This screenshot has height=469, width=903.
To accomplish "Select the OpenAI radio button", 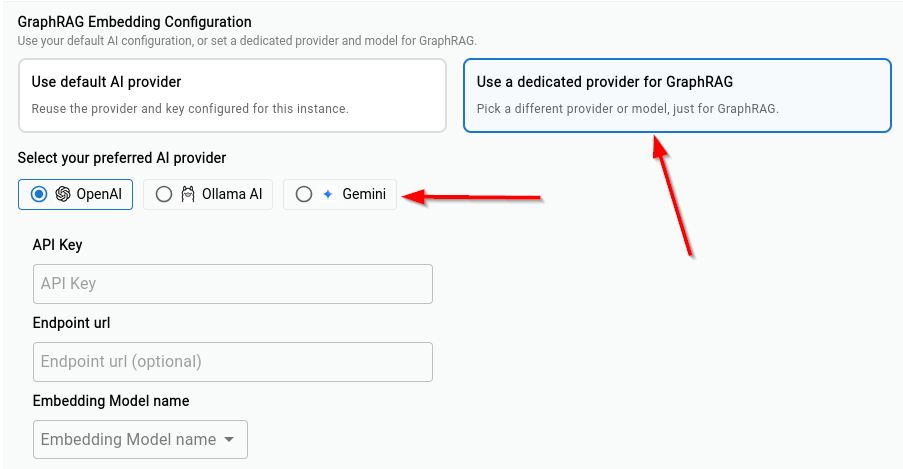I will pyautogui.click(x=39, y=194).
